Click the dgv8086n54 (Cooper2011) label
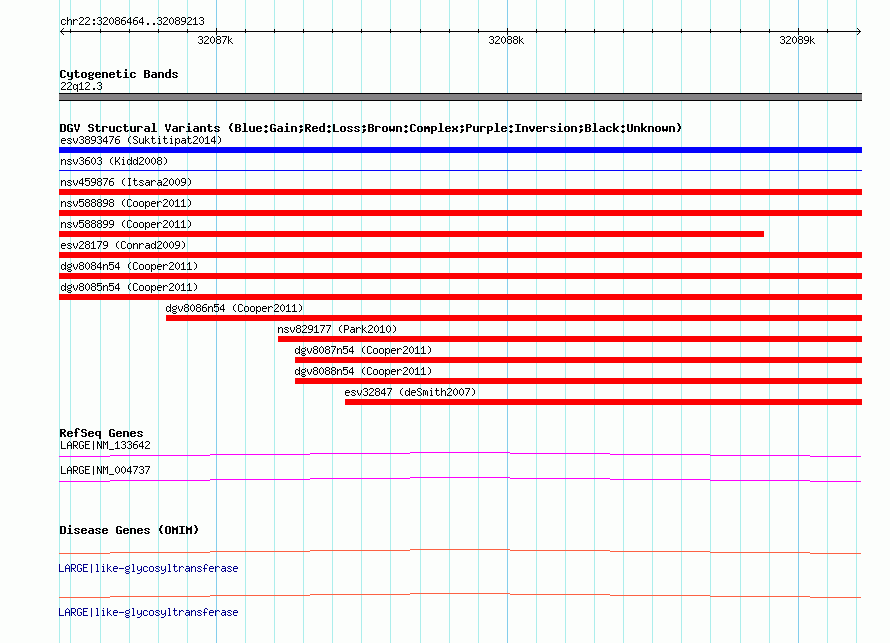The image size is (890, 643). [234, 308]
